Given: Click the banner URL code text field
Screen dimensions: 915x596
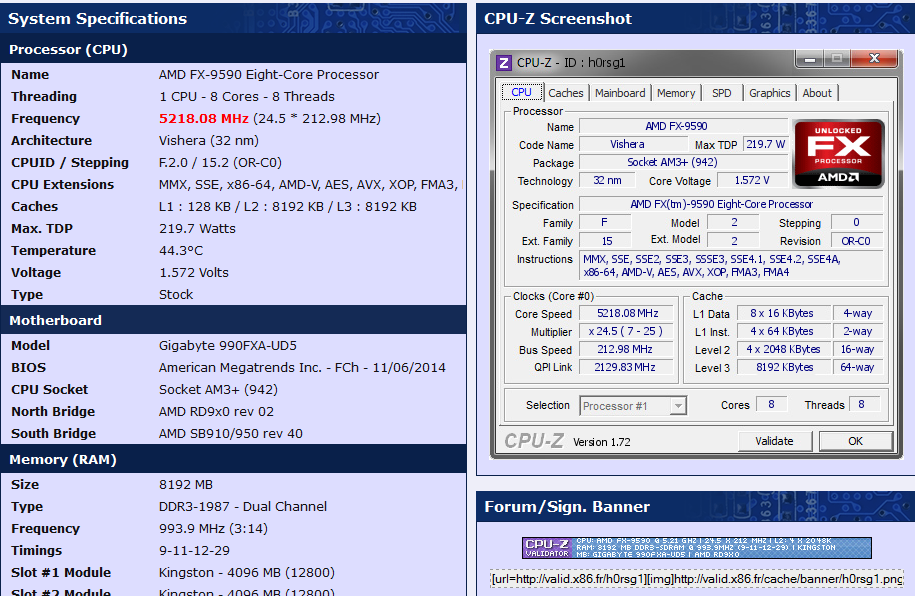Looking at the screenshot, I should (697, 579).
